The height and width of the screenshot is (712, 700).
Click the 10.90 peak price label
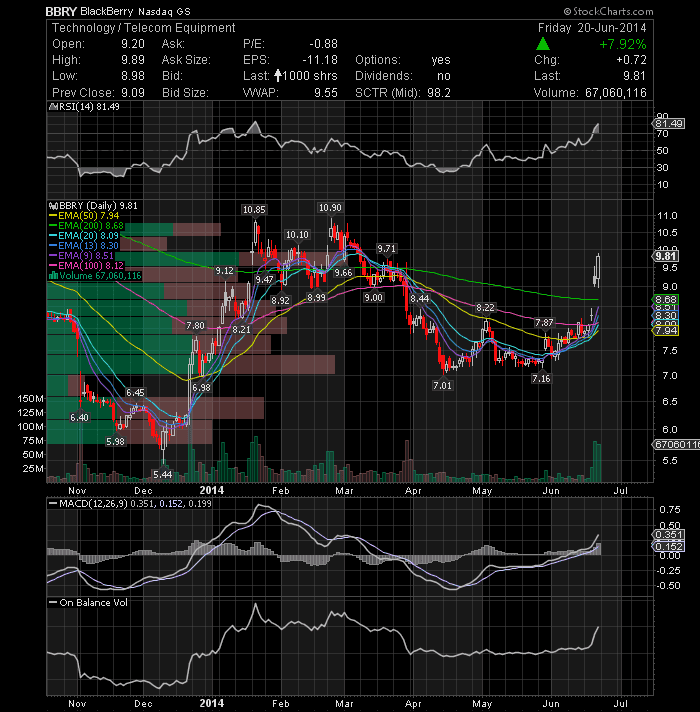point(330,208)
